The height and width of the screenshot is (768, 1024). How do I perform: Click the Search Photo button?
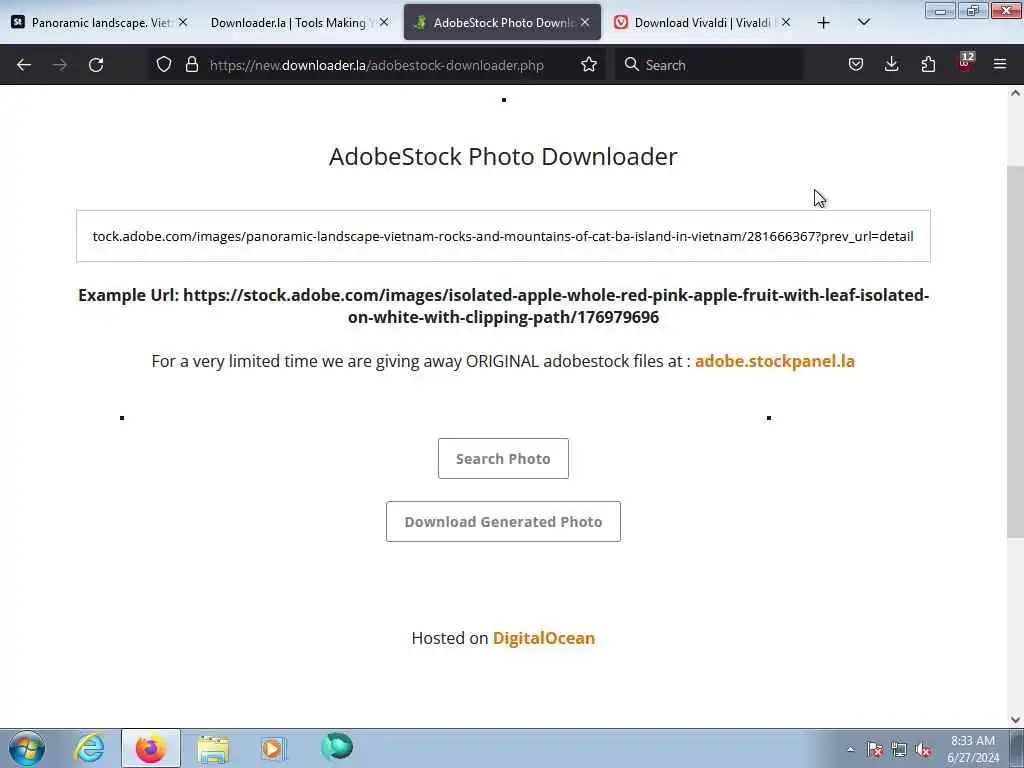503,458
